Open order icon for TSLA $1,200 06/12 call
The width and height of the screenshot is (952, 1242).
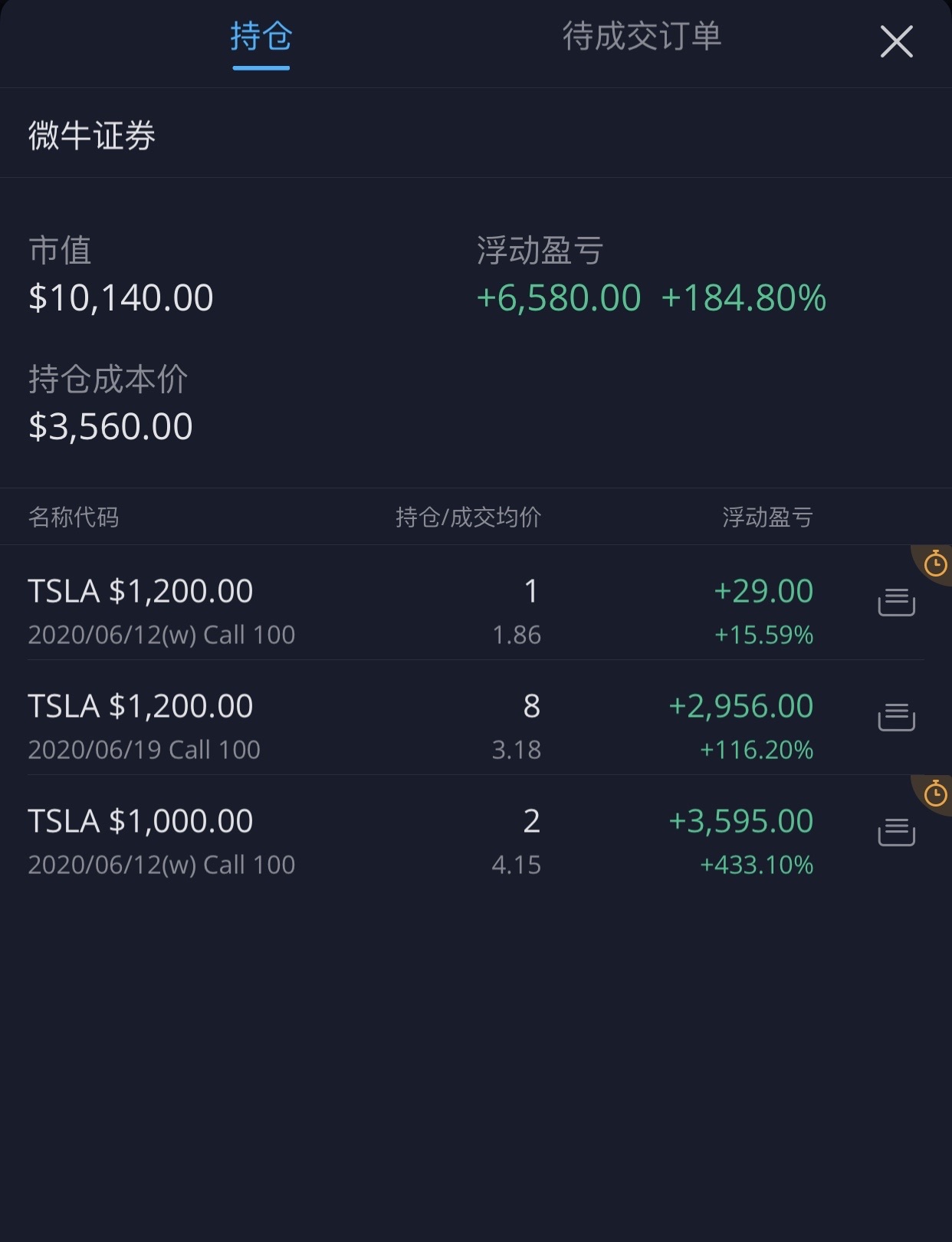coord(896,603)
